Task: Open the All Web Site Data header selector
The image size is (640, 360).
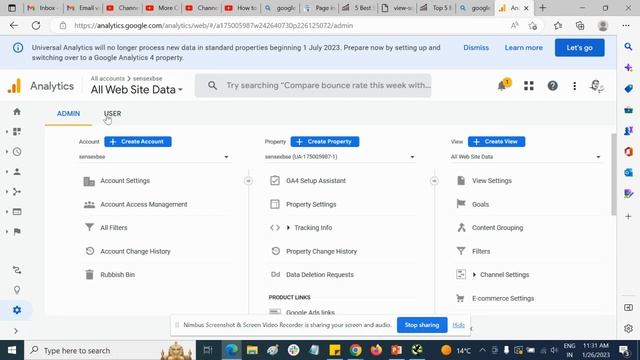Action: click(x=136, y=90)
